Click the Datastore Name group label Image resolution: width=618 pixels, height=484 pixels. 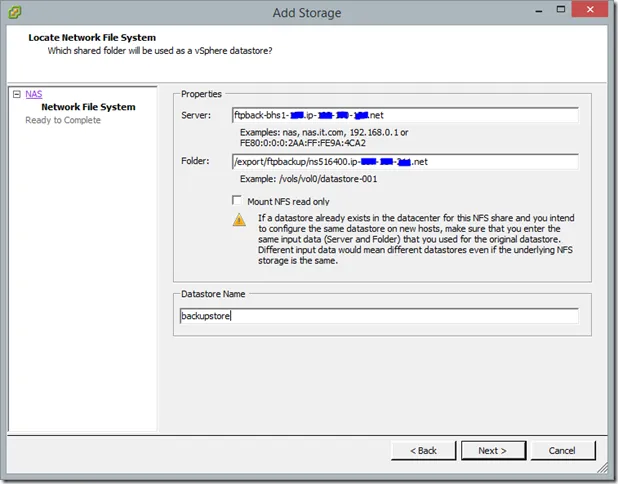[213, 294]
